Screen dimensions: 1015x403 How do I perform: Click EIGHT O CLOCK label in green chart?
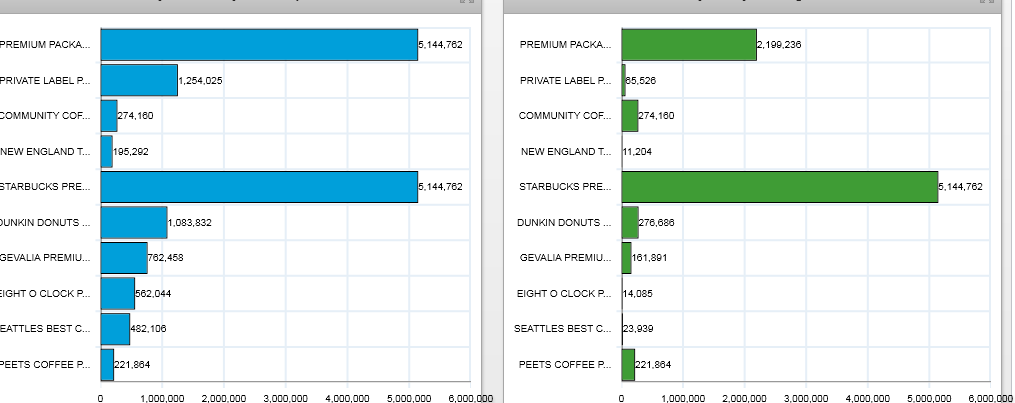tap(560, 294)
